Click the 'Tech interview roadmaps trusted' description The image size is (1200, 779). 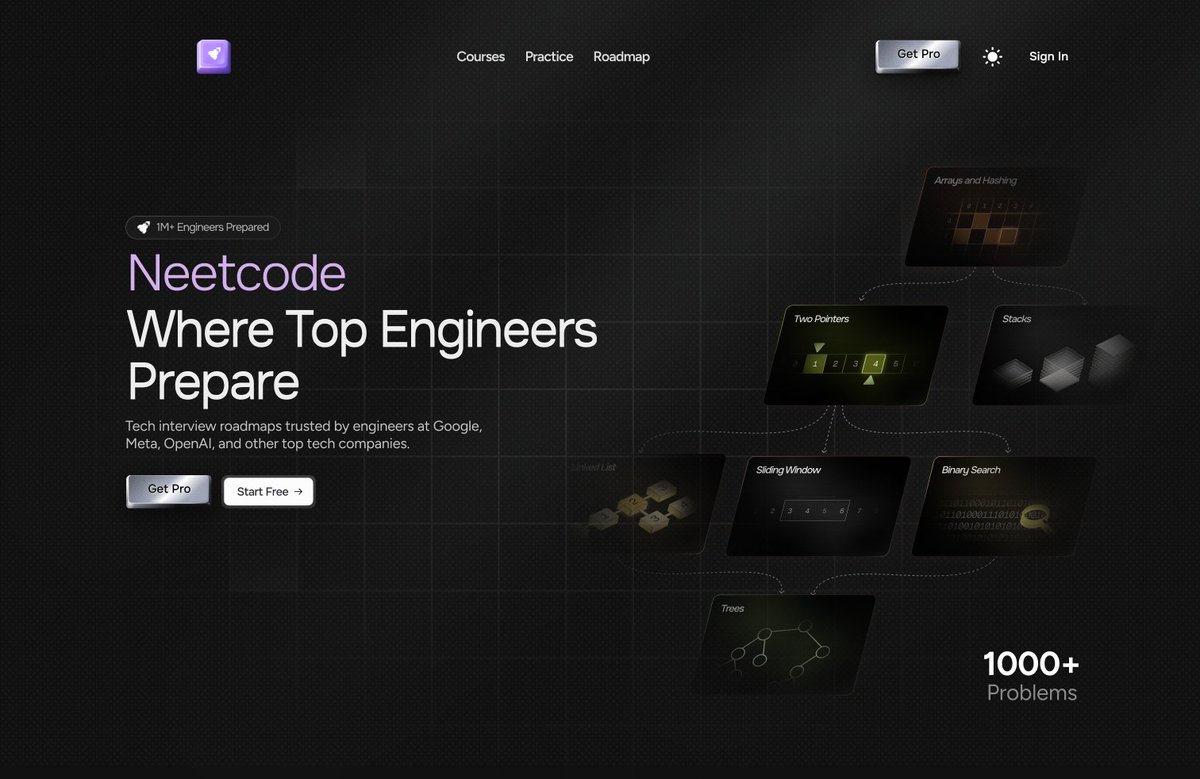[x=304, y=434]
